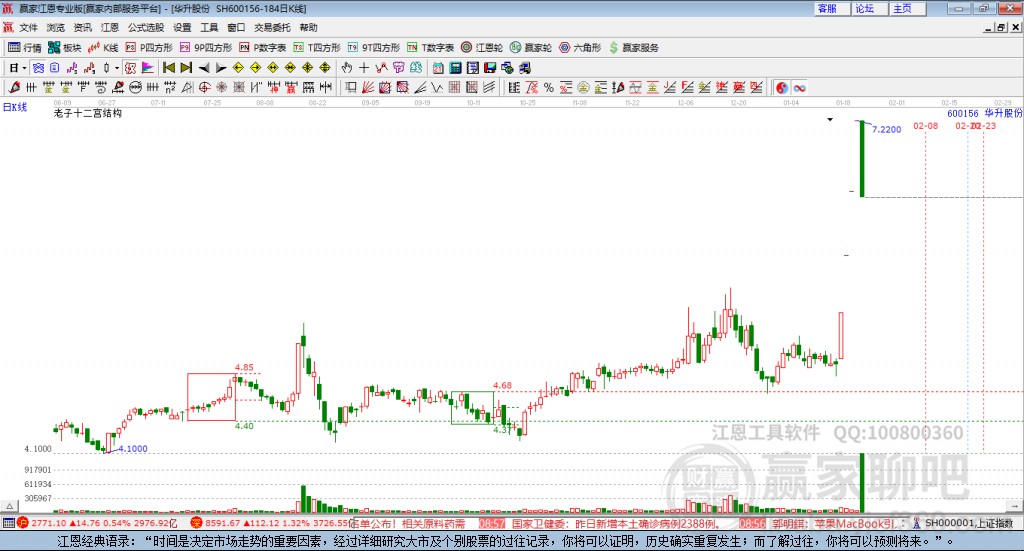Toggle the pressed blue chart-type button beside 日

(38, 68)
